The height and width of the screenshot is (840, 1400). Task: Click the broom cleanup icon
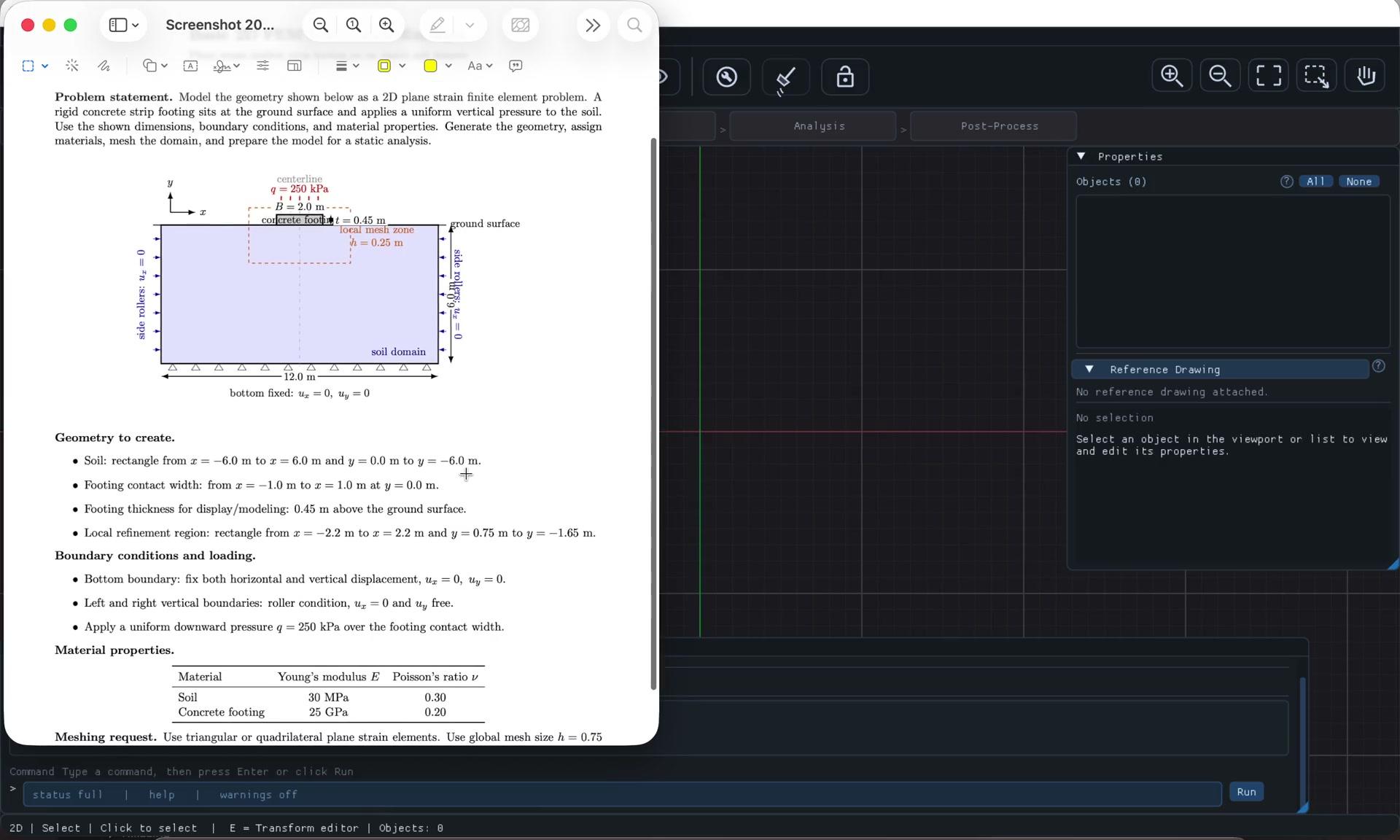[x=785, y=77]
